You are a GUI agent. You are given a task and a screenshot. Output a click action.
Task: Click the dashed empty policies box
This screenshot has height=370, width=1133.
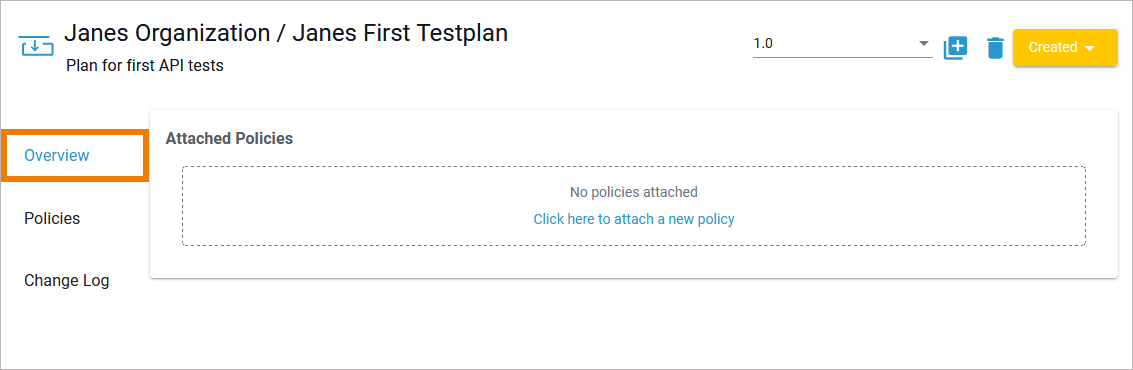[634, 206]
